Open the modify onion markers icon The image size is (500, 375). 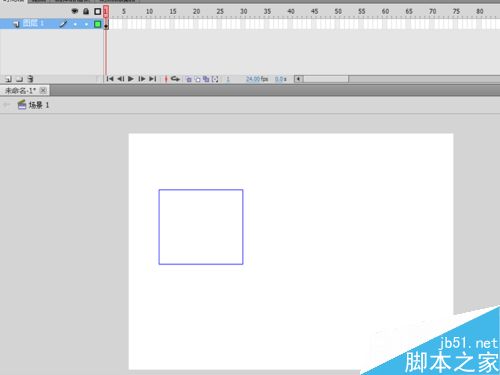[215, 79]
